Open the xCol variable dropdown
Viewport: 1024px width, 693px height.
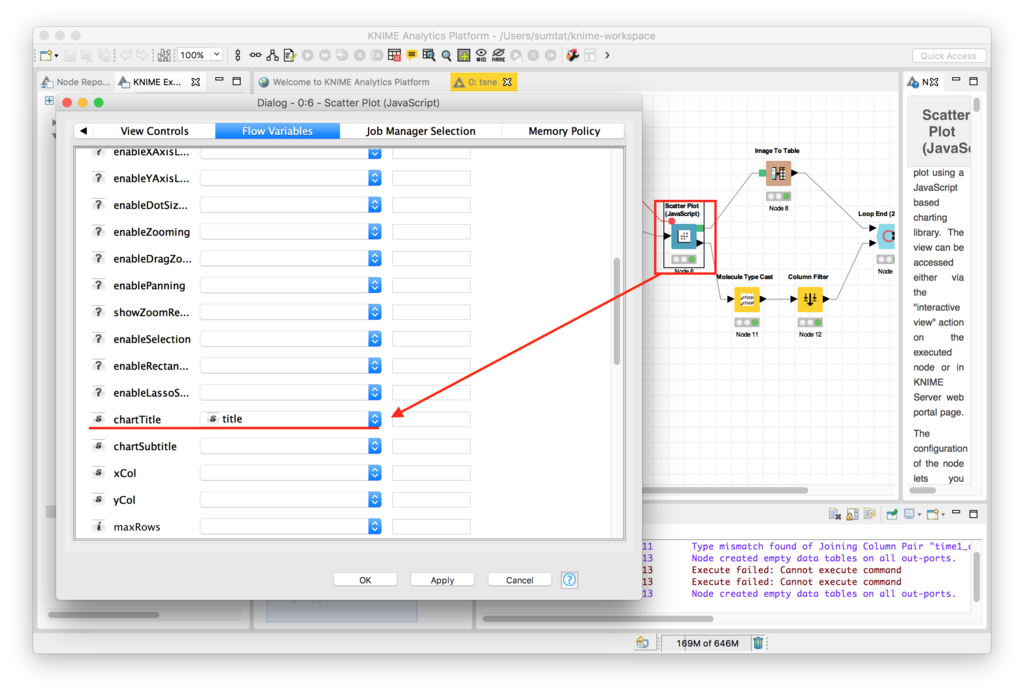coord(374,472)
